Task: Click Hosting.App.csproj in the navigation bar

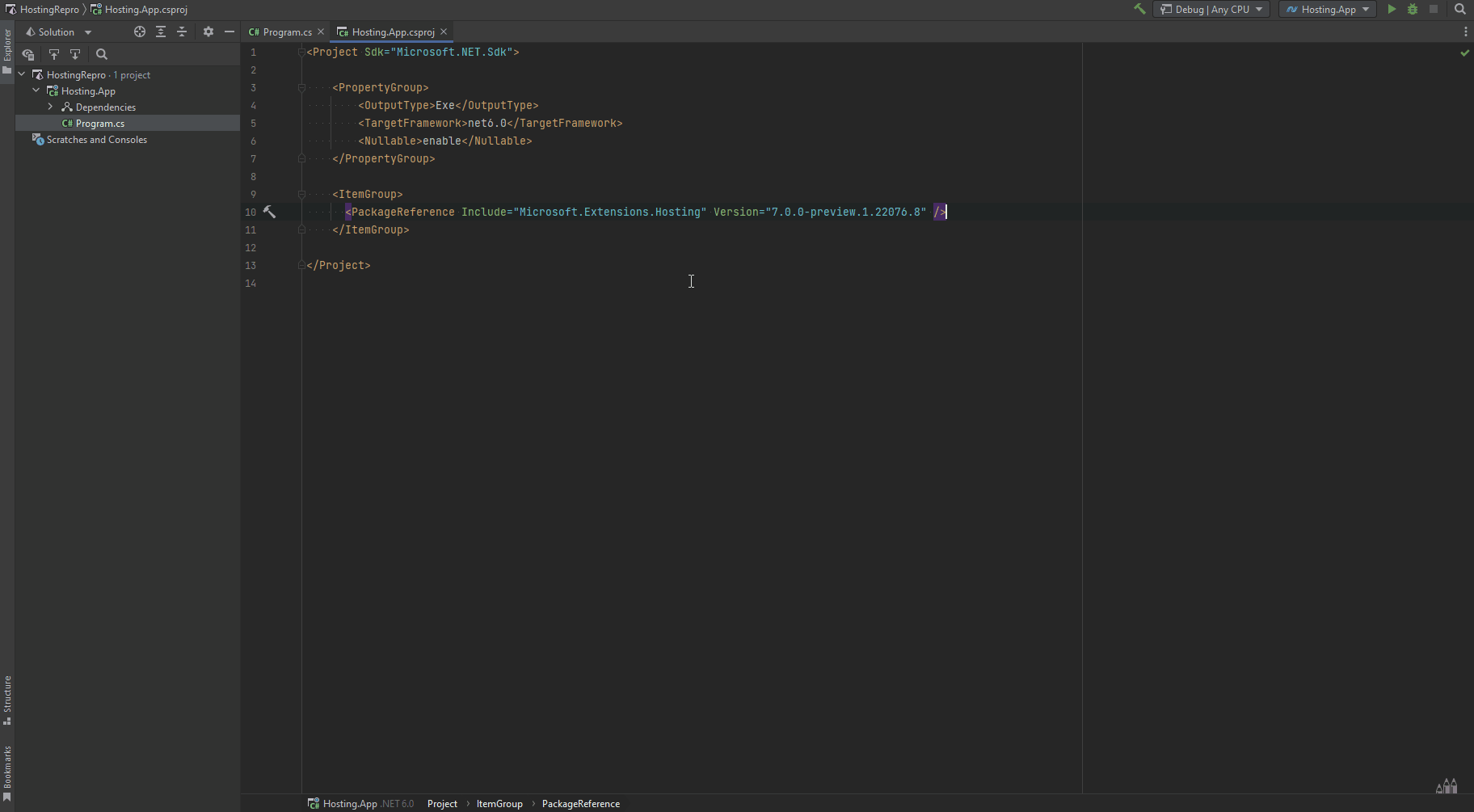Action: click(139, 9)
